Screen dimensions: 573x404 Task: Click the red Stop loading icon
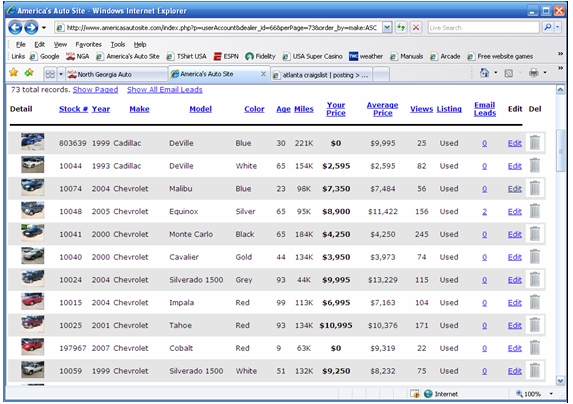[x=415, y=27]
